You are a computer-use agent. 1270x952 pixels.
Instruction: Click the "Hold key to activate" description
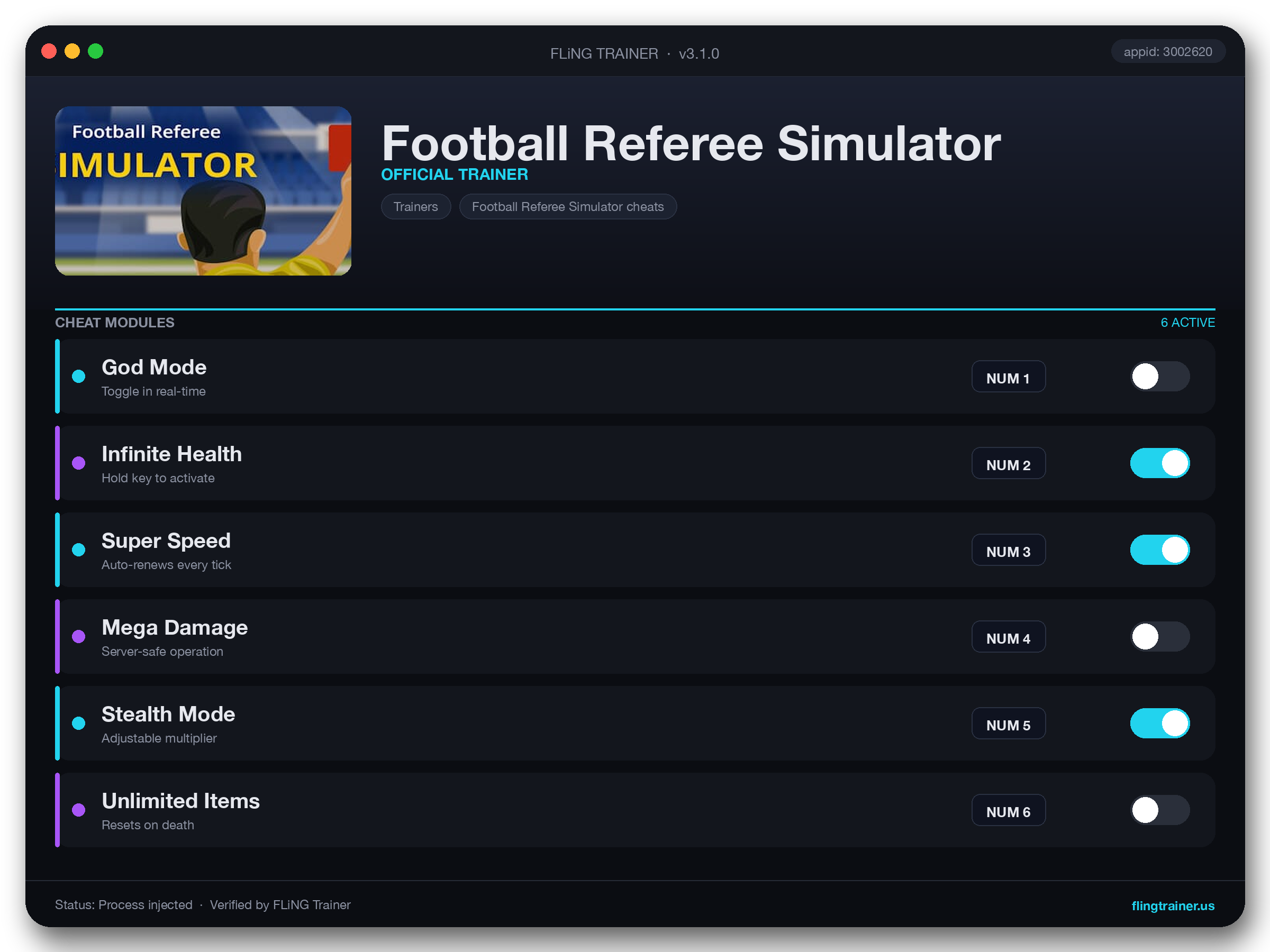point(158,478)
